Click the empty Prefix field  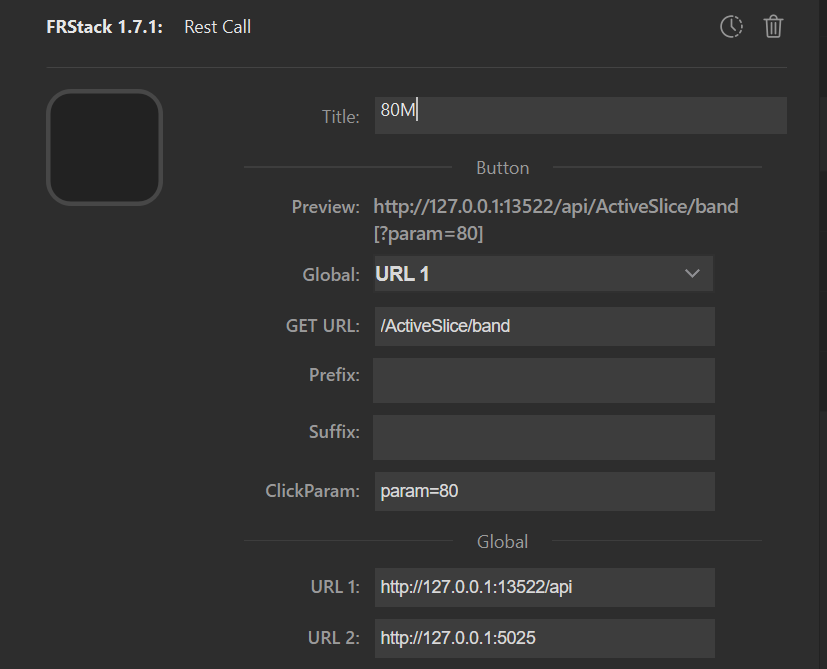click(x=544, y=380)
